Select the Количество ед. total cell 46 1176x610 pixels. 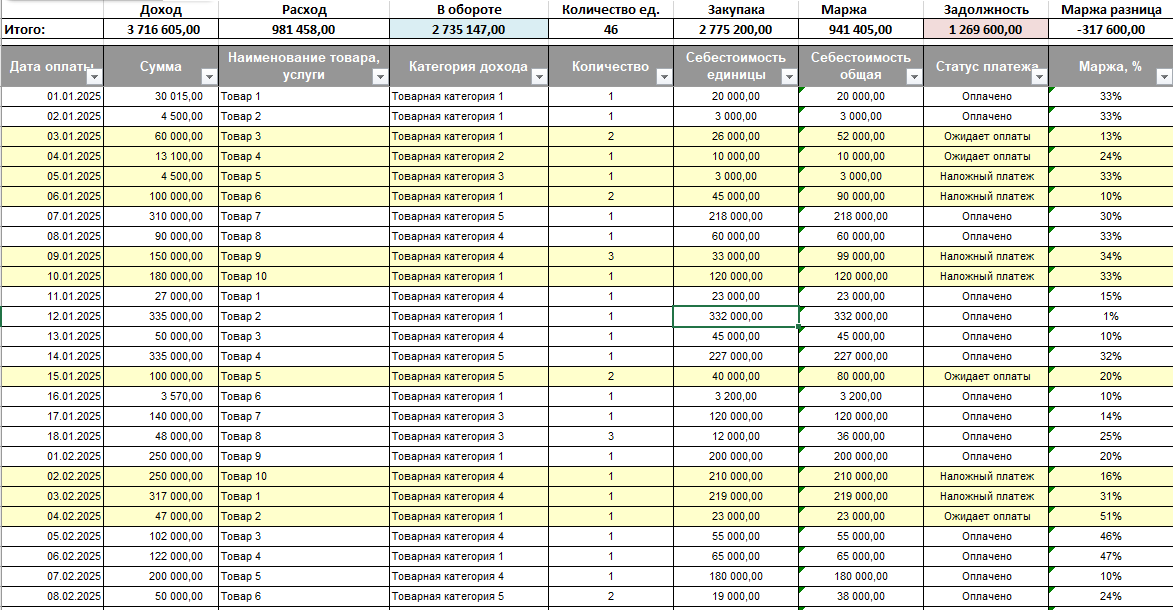pos(611,30)
